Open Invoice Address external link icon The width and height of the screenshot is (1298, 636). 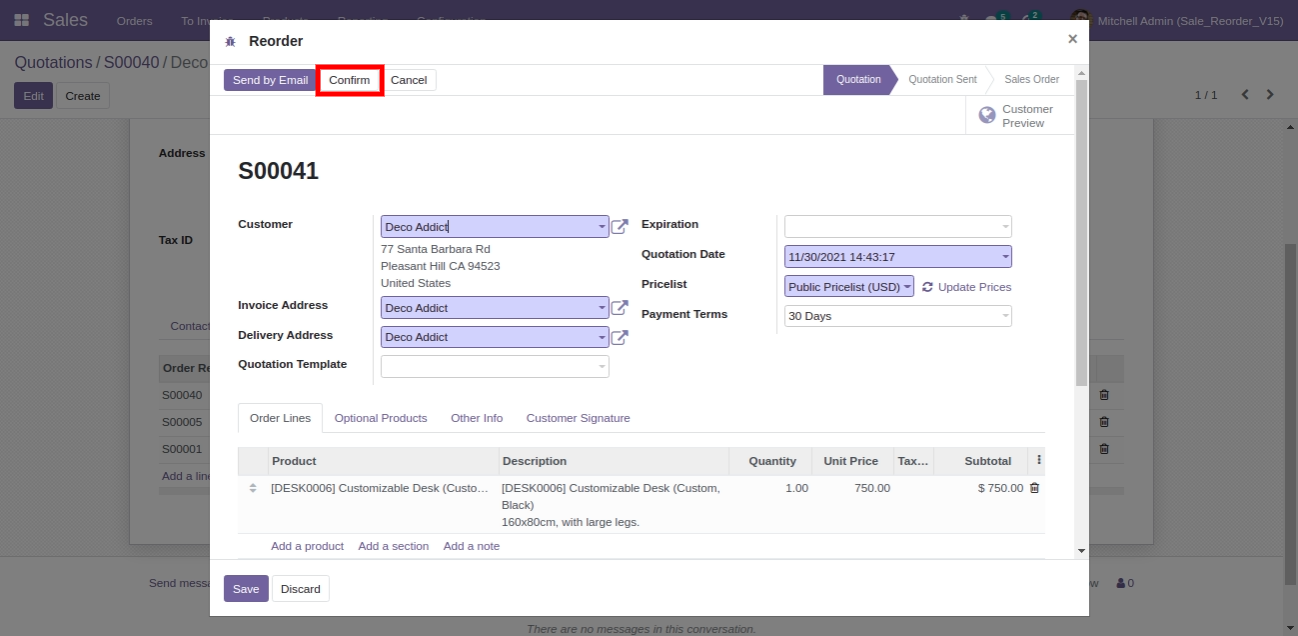(x=620, y=308)
